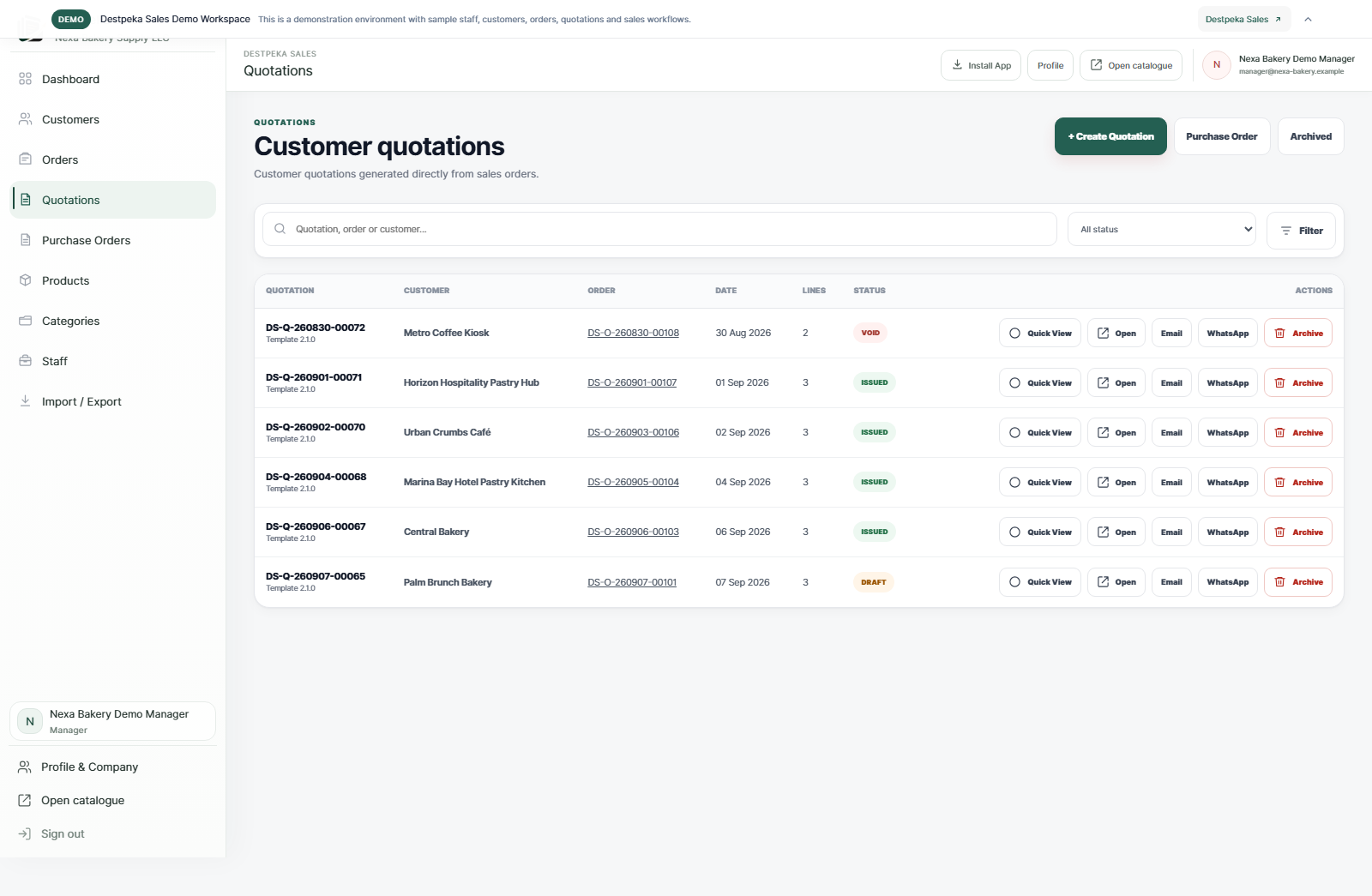1372x896 pixels.
Task: View Archived quotations
Action: [x=1311, y=136]
